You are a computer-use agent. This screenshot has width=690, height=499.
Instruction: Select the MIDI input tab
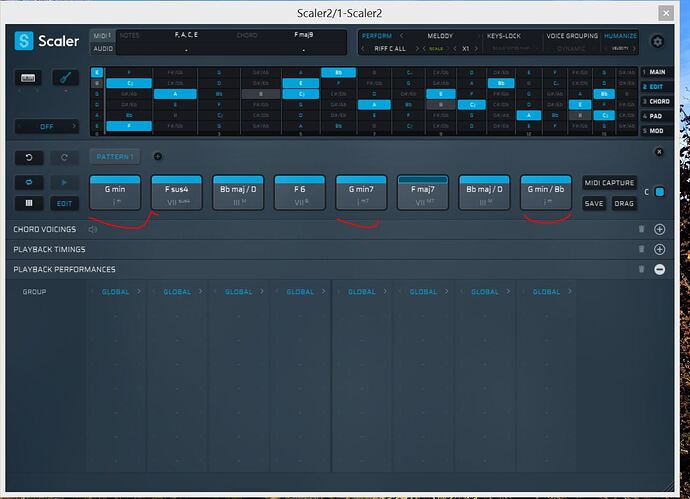click(x=102, y=36)
